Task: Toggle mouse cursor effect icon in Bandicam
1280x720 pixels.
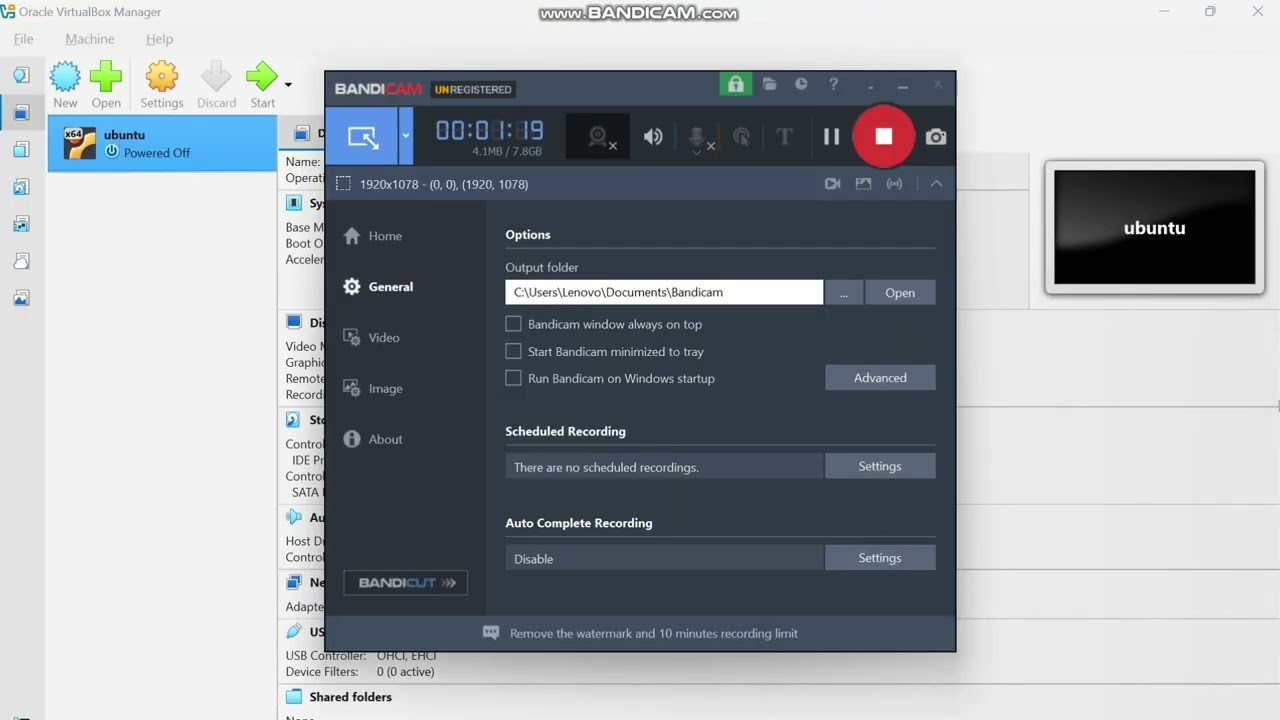Action: point(741,137)
